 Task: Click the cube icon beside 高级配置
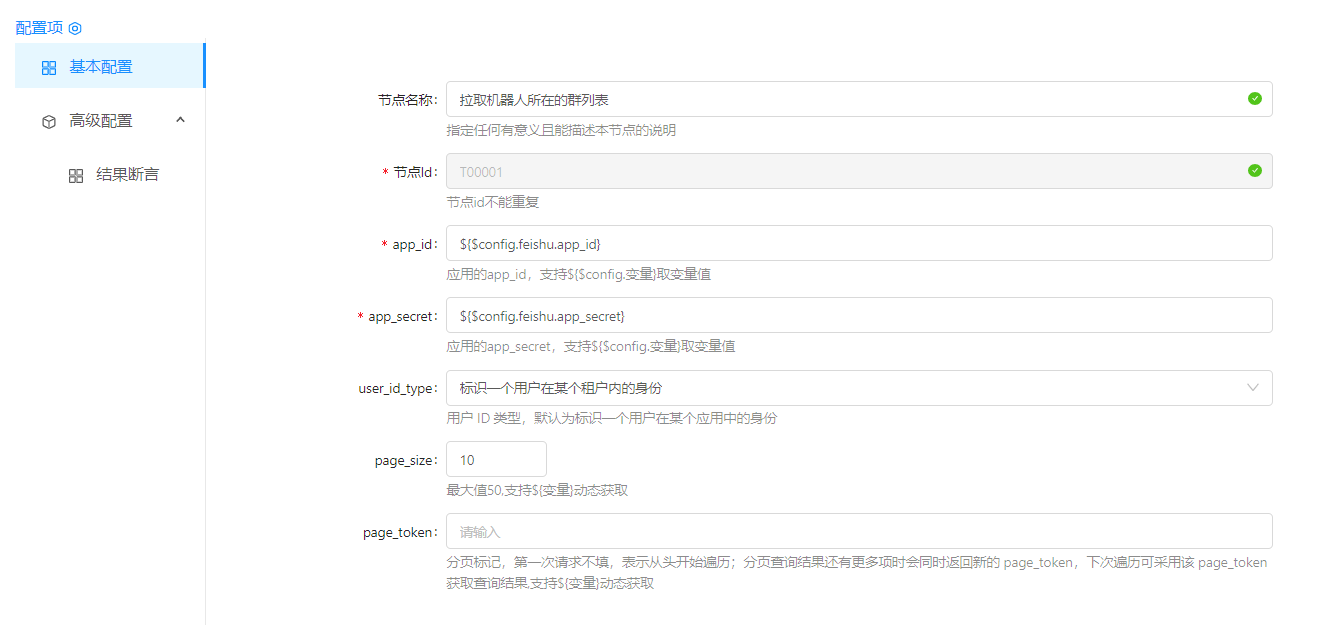pos(49,122)
